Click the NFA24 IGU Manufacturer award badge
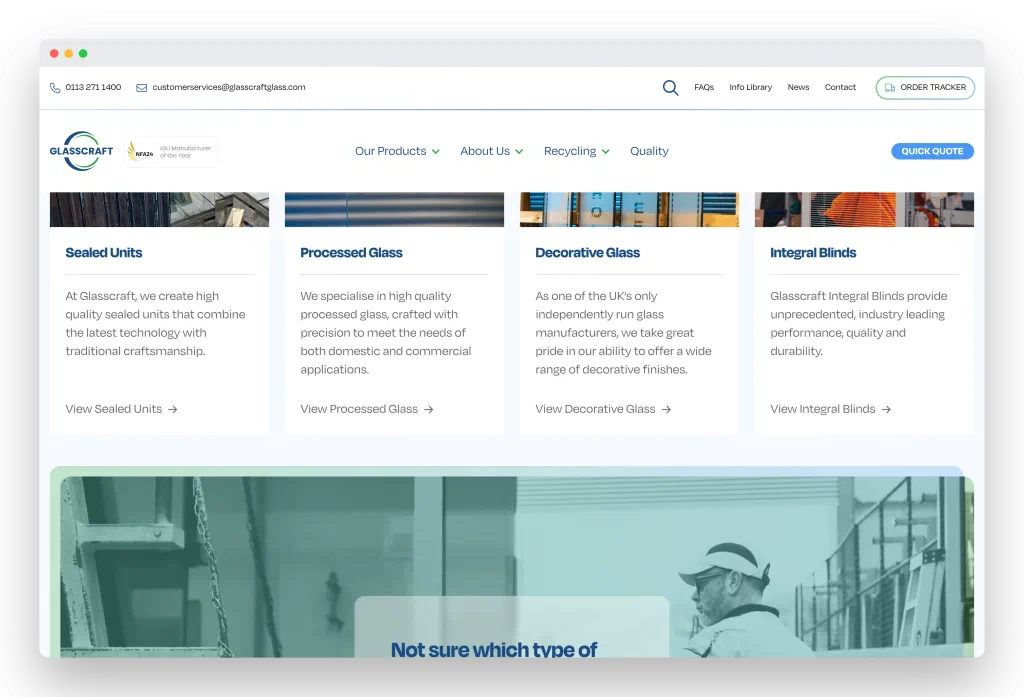Image resolution: width=1024 pixels, height=697 pixels. tap(170, 152)
